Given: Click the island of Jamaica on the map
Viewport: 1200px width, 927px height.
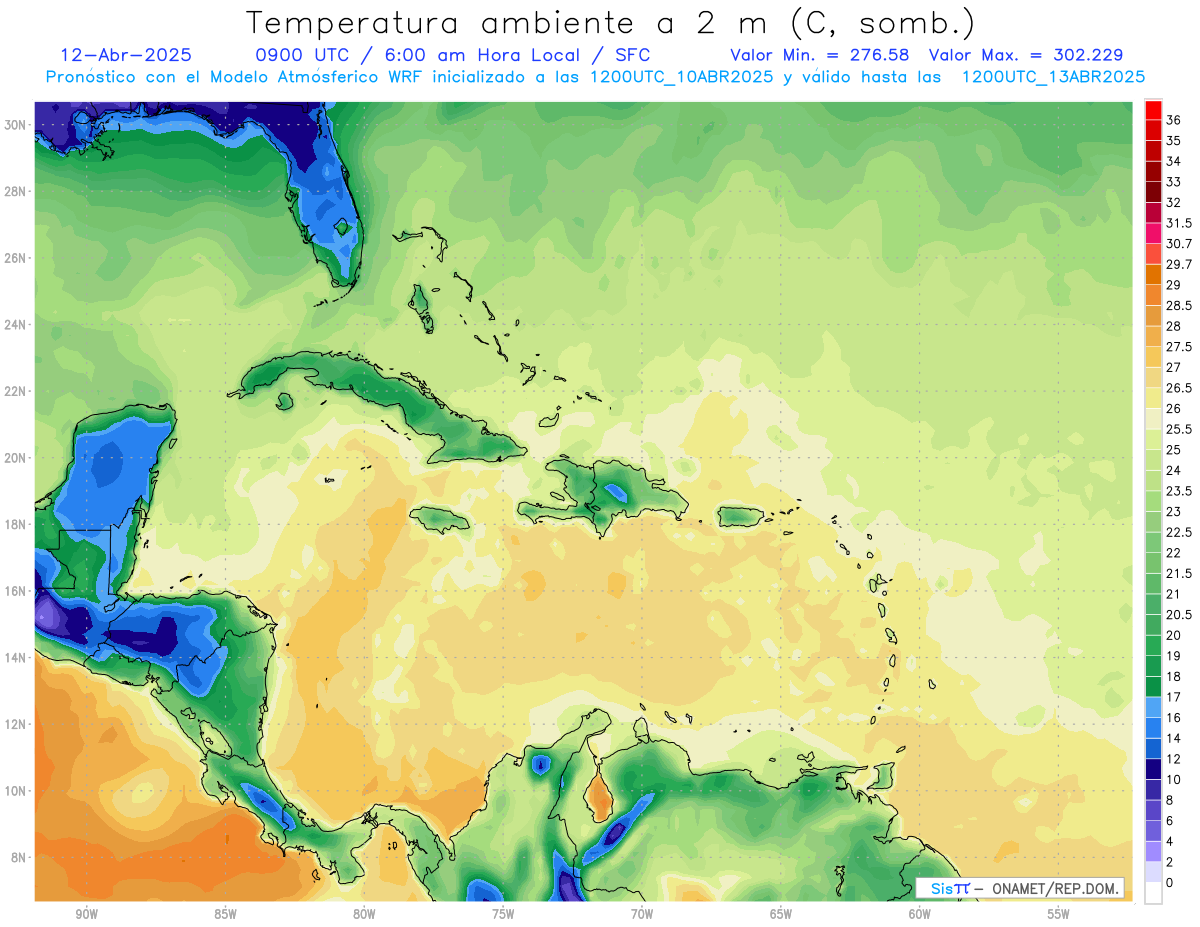Looking at the screenshot, I should (x=439, y=518).
